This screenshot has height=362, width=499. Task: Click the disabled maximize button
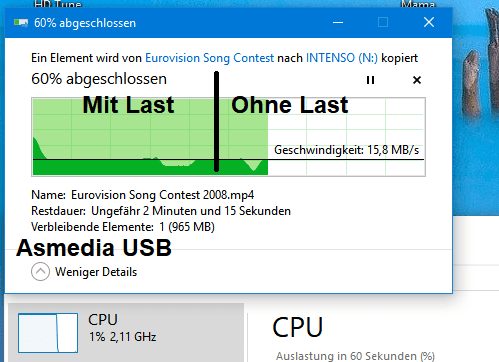[x=383, y=23]
